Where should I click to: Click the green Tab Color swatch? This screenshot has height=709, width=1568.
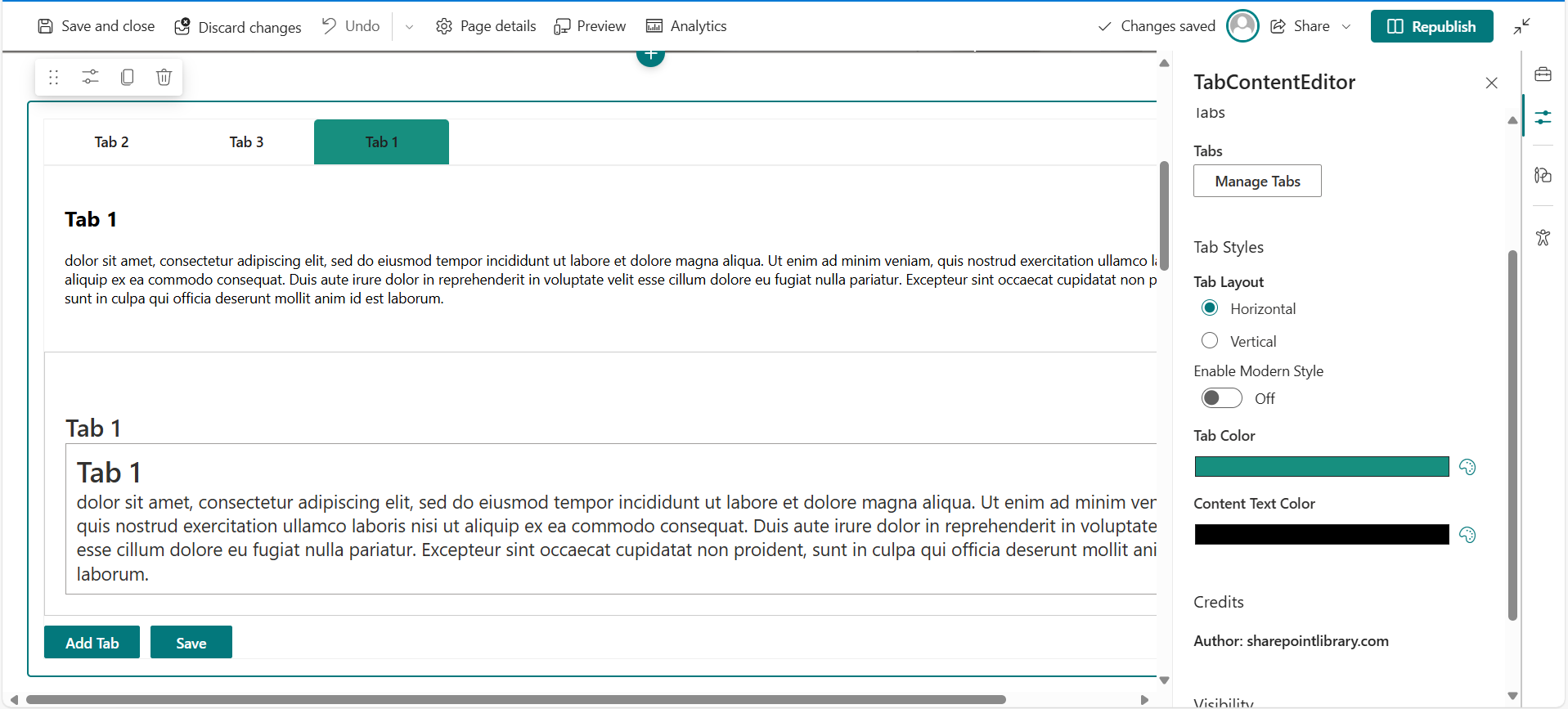pos(1321,467)
